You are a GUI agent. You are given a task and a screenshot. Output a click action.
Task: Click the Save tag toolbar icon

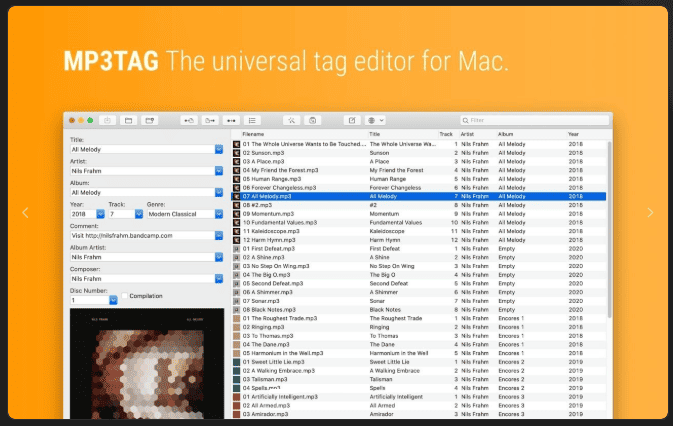(107, 121)
